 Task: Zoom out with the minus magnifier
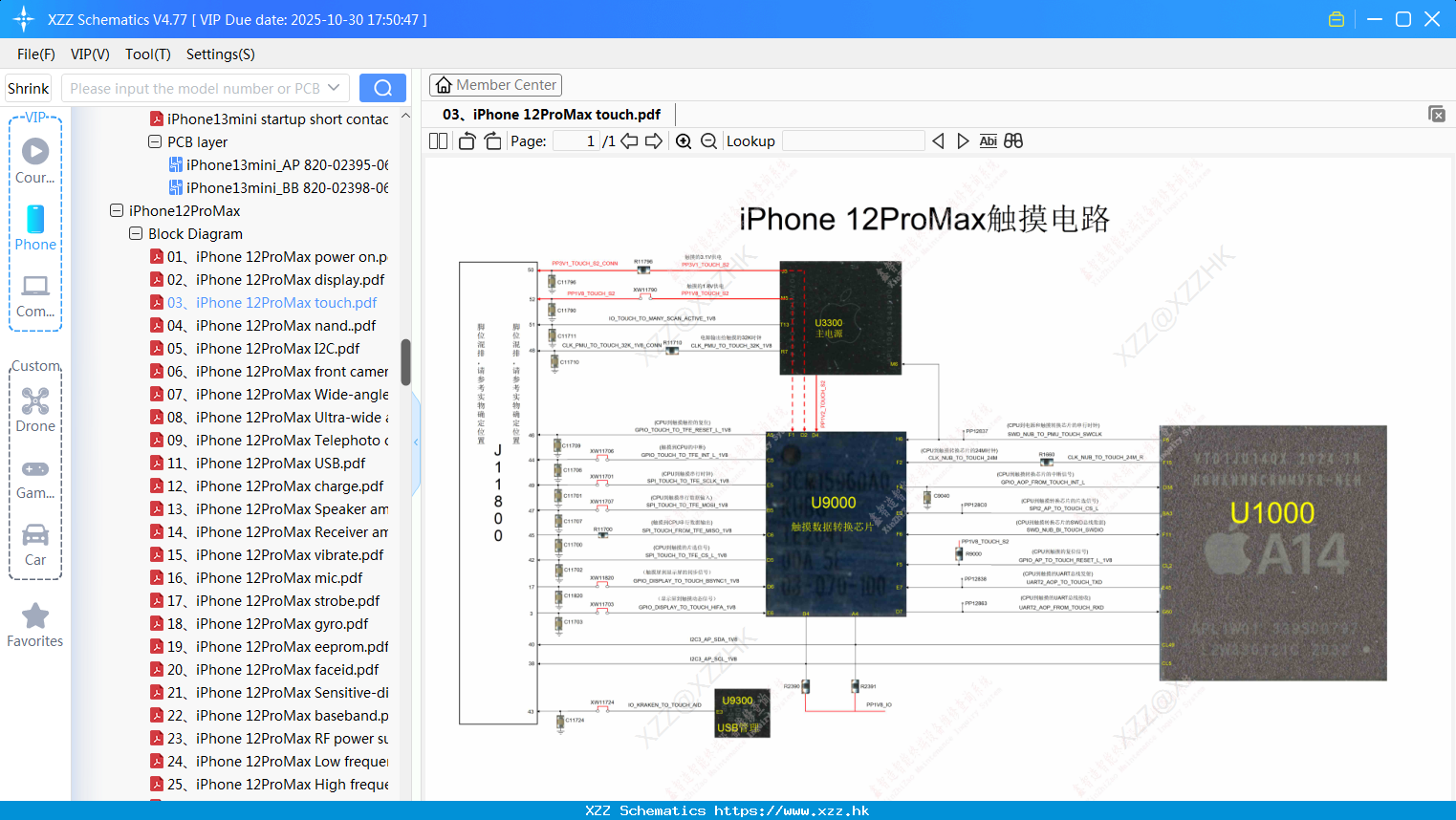pos(708,140)
